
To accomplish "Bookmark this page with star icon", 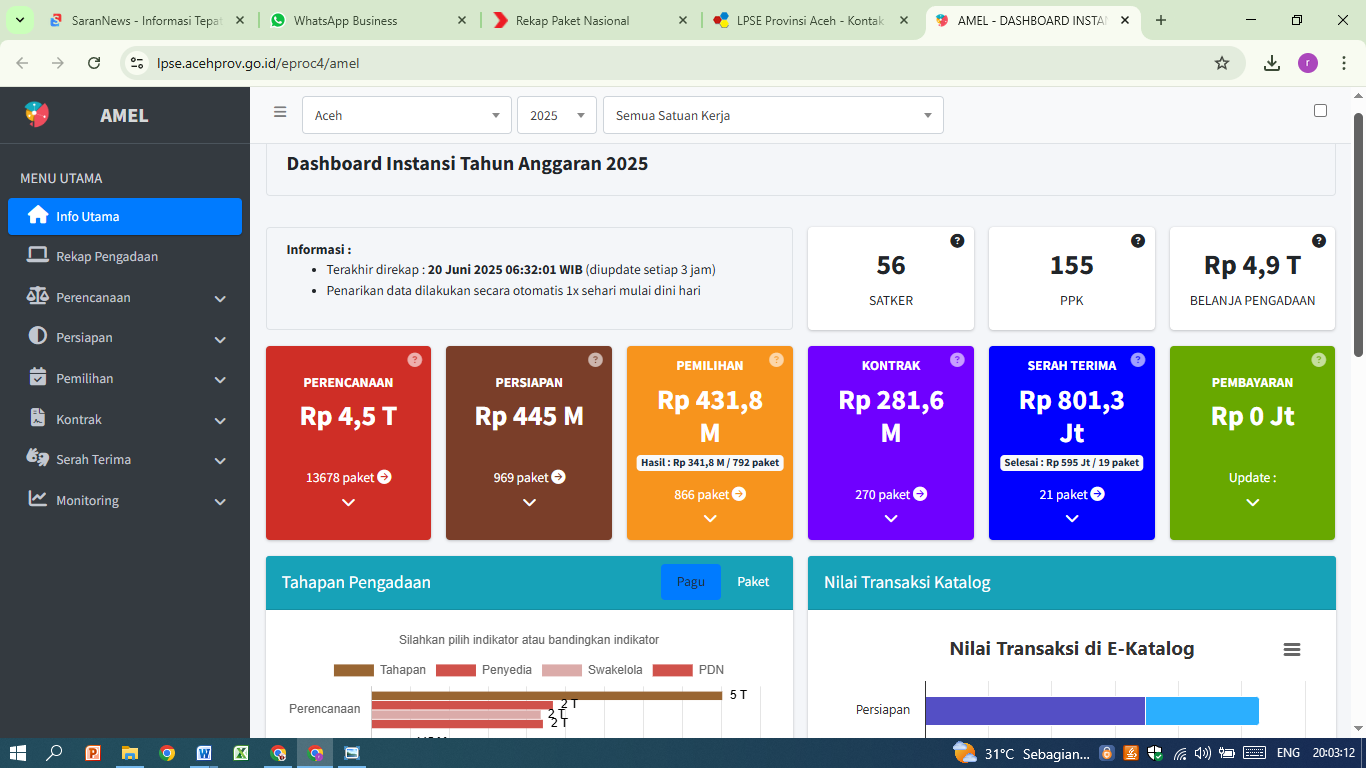I will click(1222, 63).
